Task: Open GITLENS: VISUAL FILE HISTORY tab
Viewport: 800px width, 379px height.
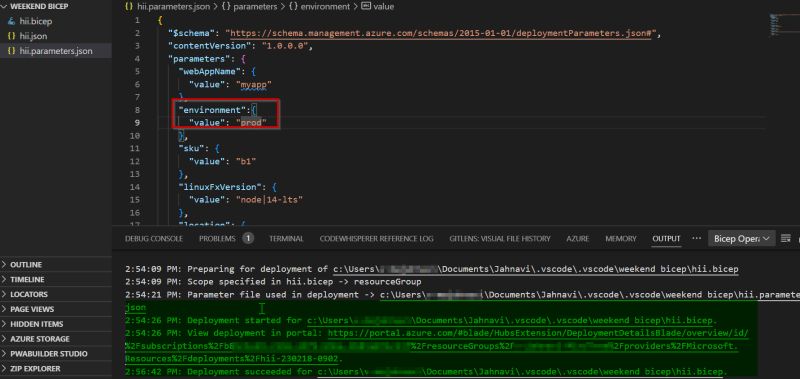Action: pos(499,239)
